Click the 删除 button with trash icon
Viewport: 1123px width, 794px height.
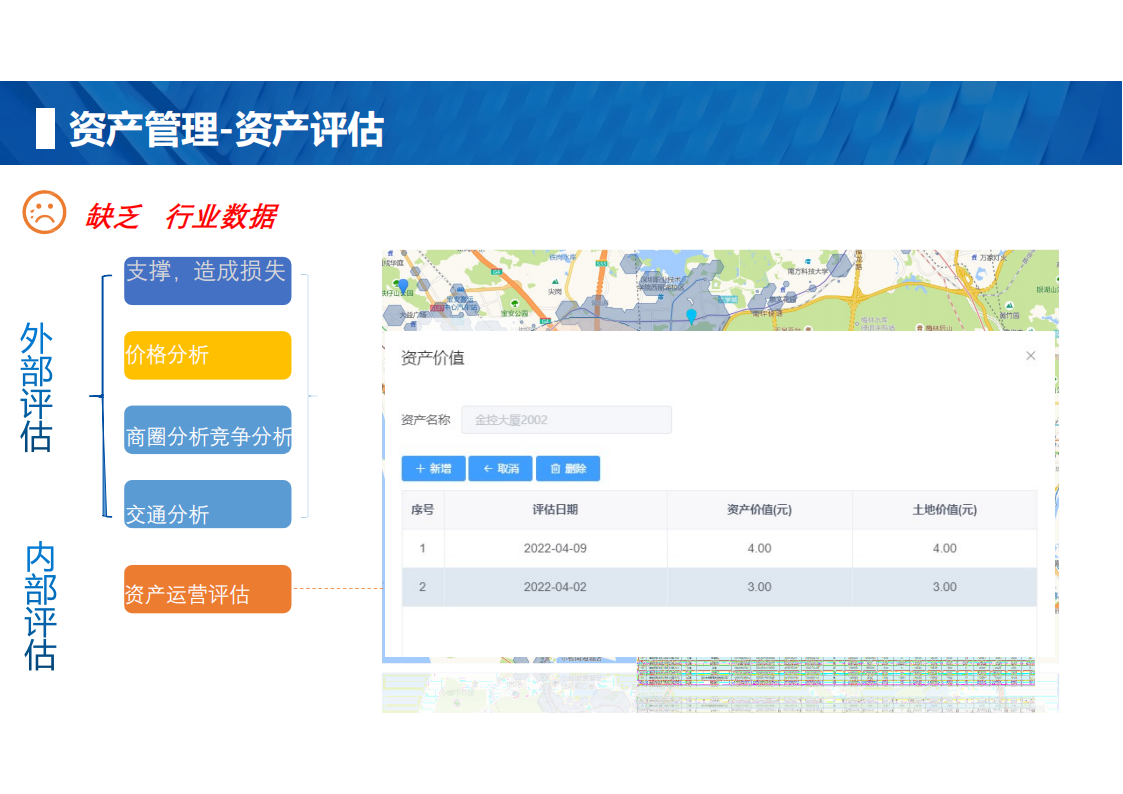tap(568, 469)
